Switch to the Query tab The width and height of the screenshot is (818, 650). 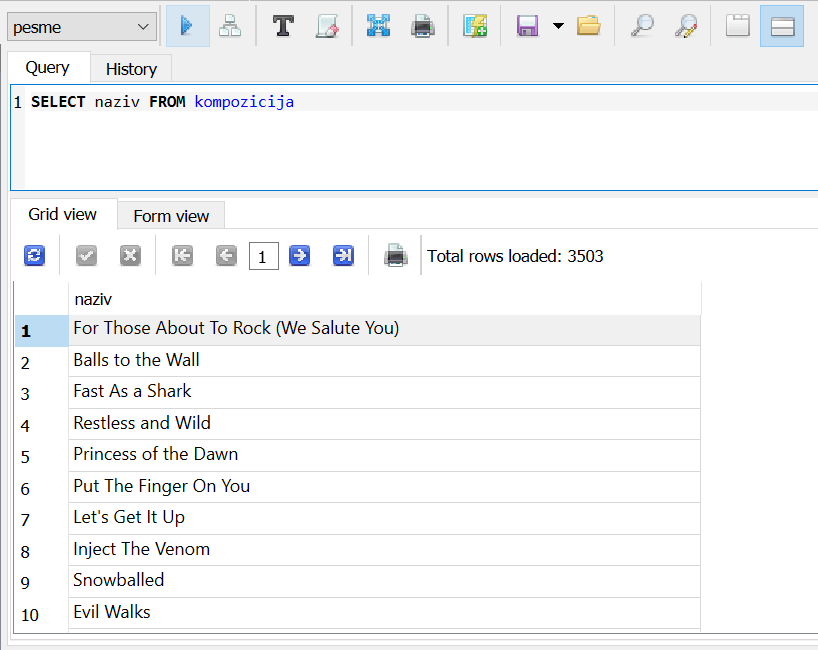[x=47, y=67]
